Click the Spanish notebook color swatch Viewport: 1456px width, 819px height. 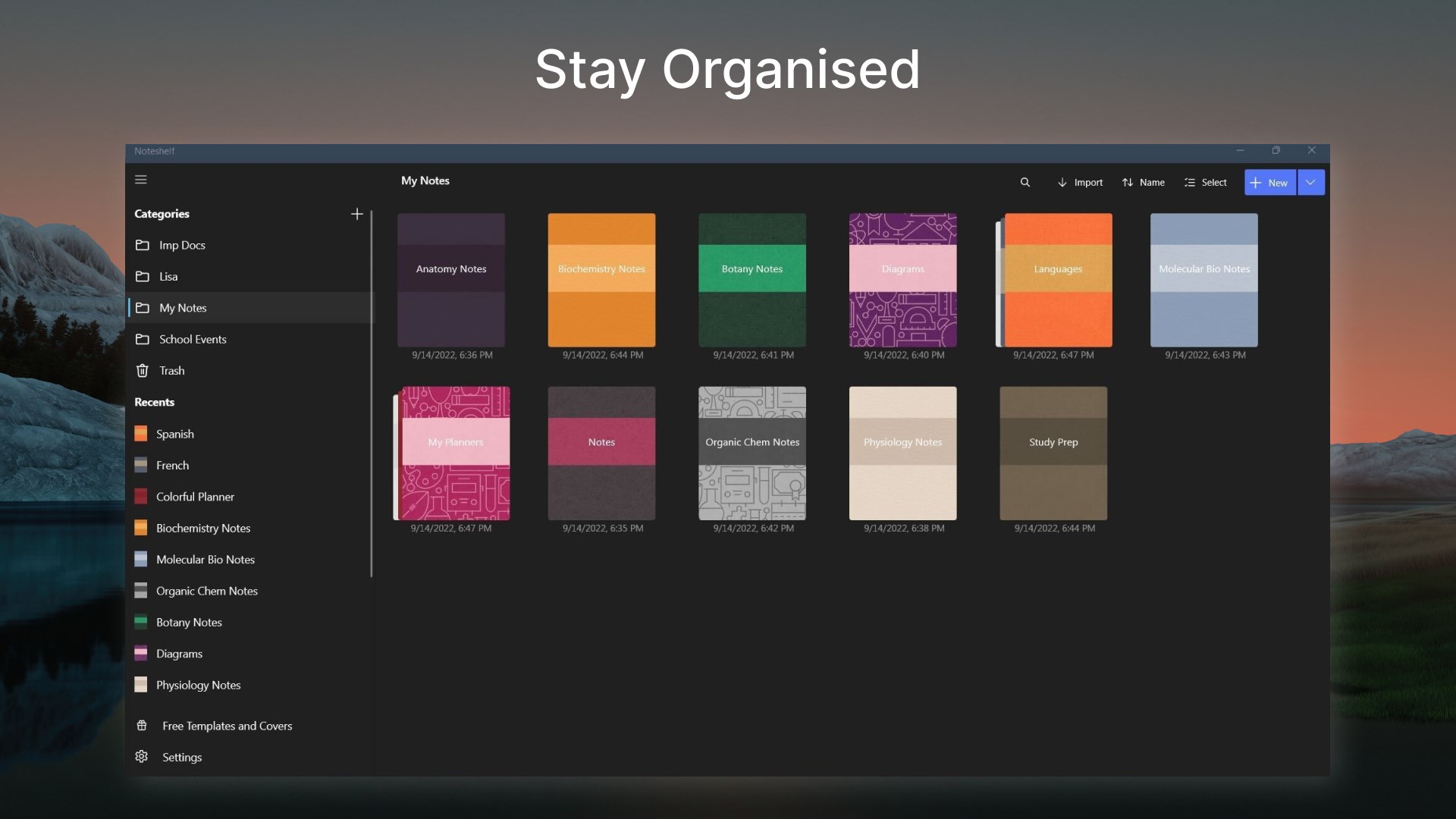(x=141, y=433)
